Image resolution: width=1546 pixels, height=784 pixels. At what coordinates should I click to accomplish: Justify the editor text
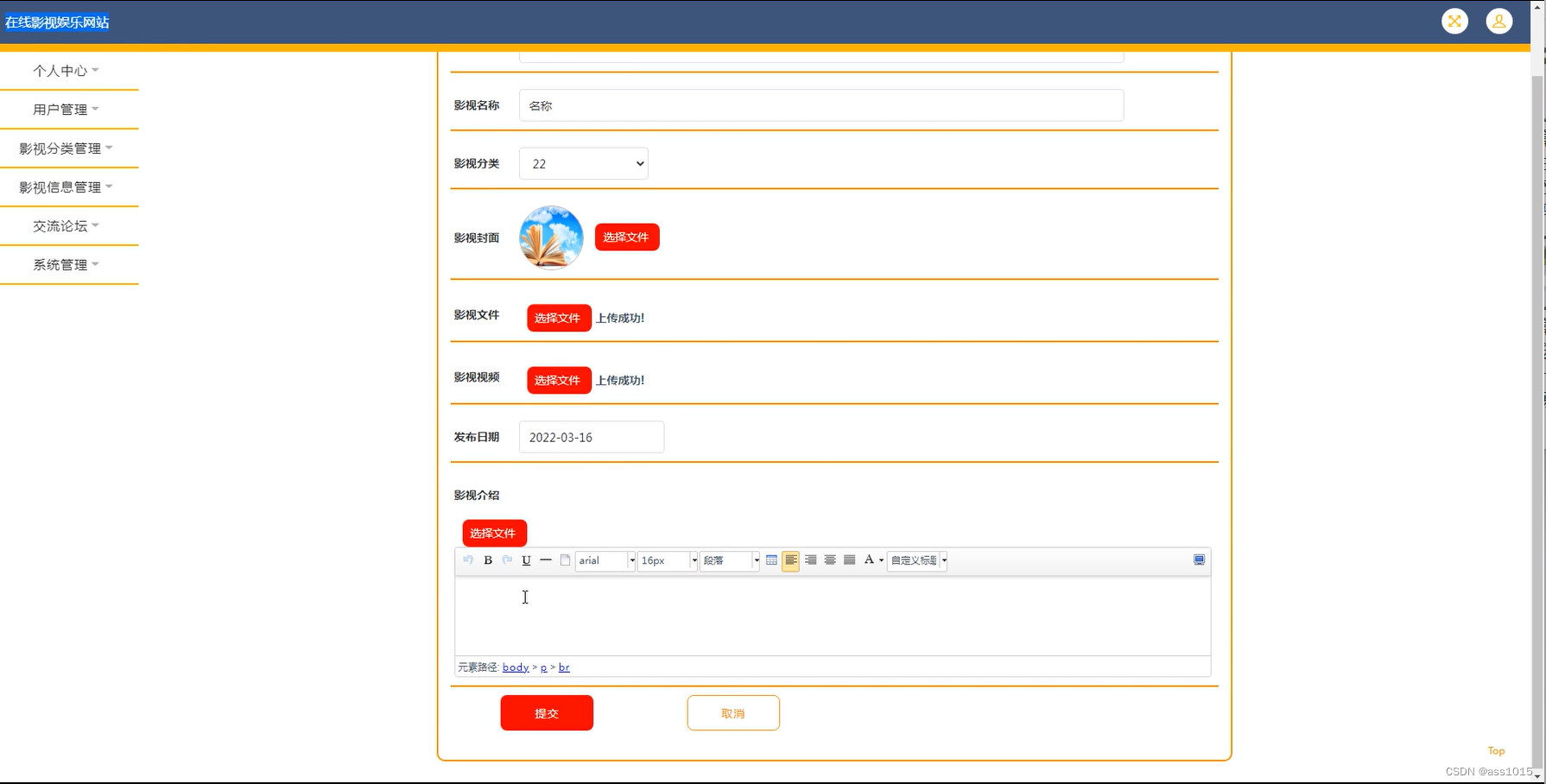point(849,560)
